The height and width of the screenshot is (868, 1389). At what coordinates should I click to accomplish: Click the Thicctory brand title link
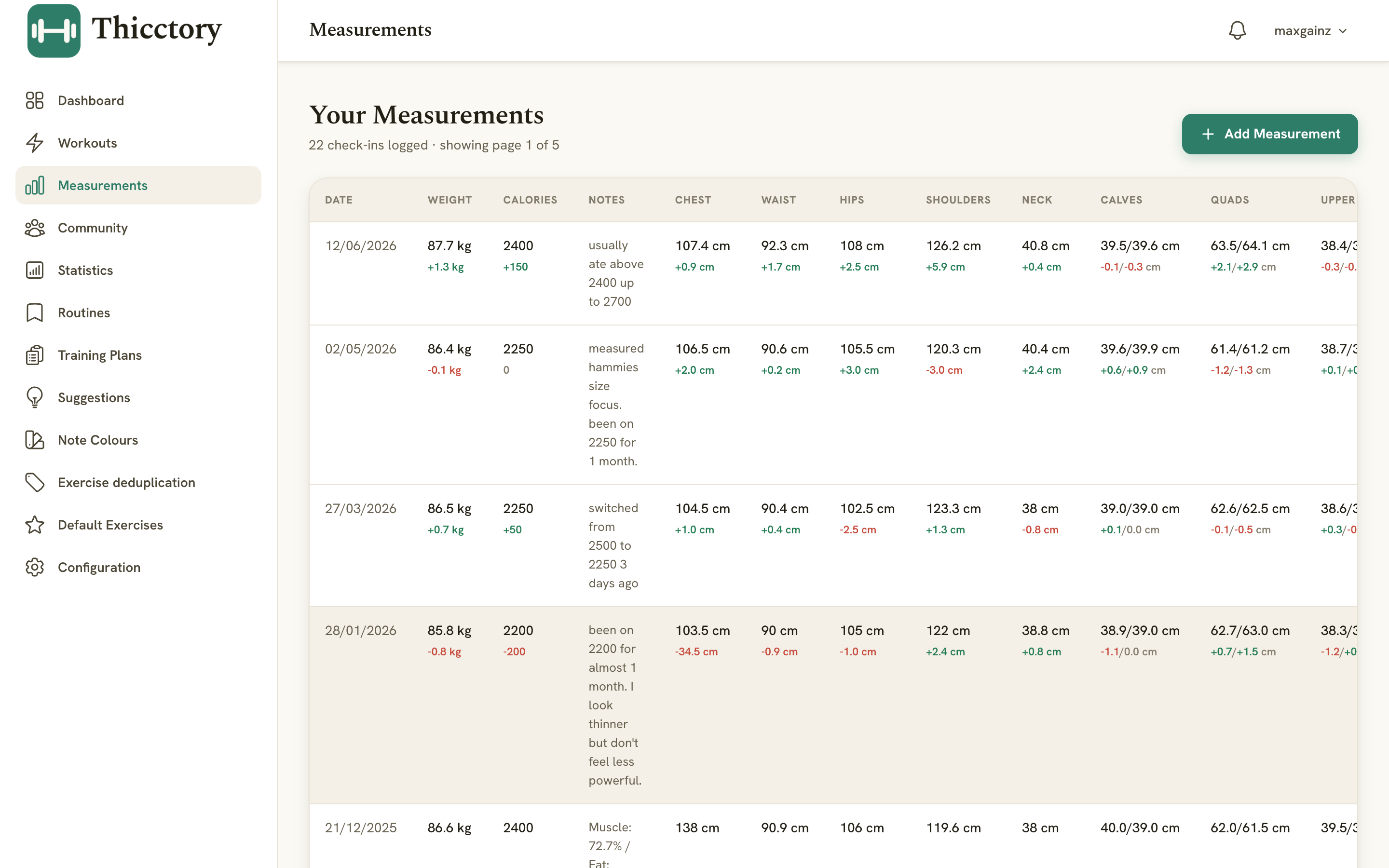click(157, 29)
